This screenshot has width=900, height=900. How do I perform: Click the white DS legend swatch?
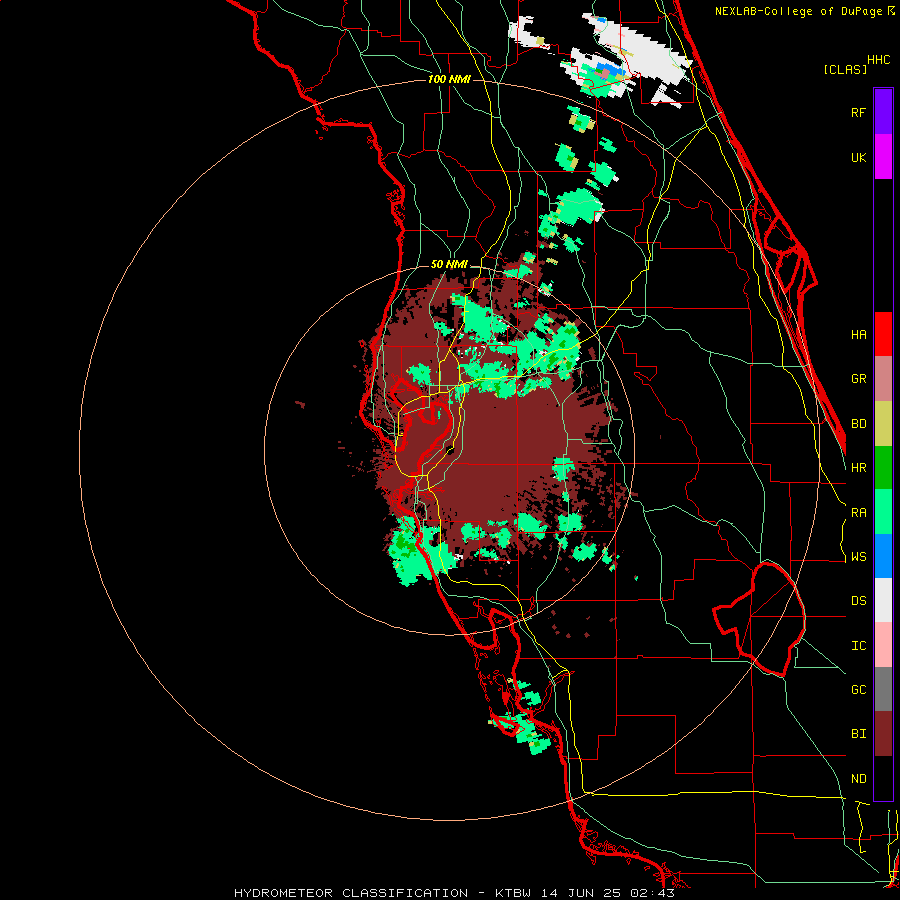pos(883,600)
